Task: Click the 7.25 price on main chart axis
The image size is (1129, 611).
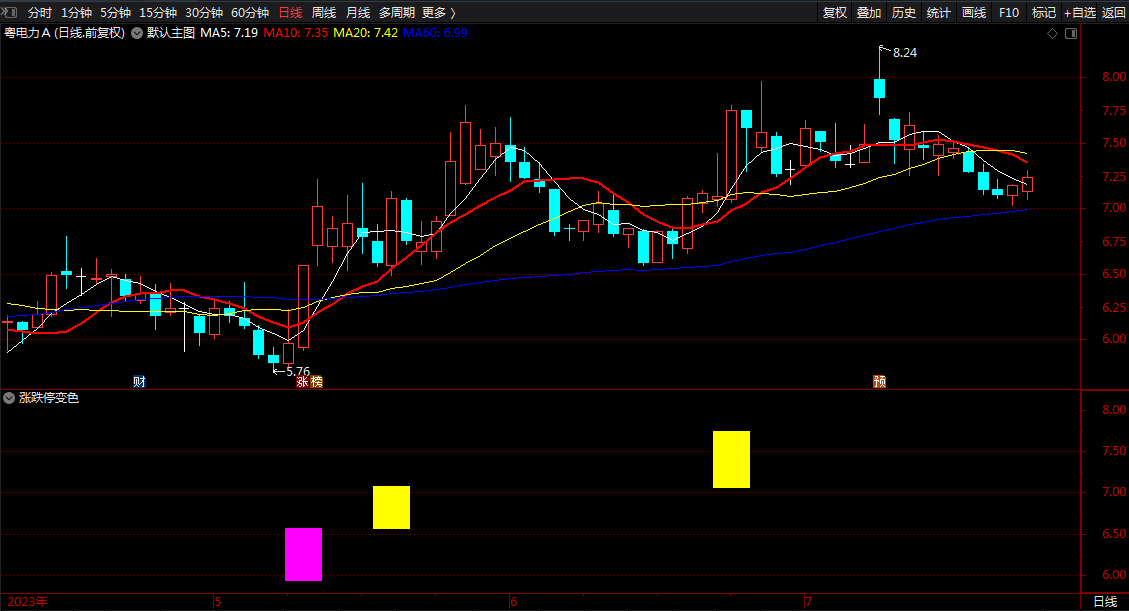Action: tap(1114, 176)
